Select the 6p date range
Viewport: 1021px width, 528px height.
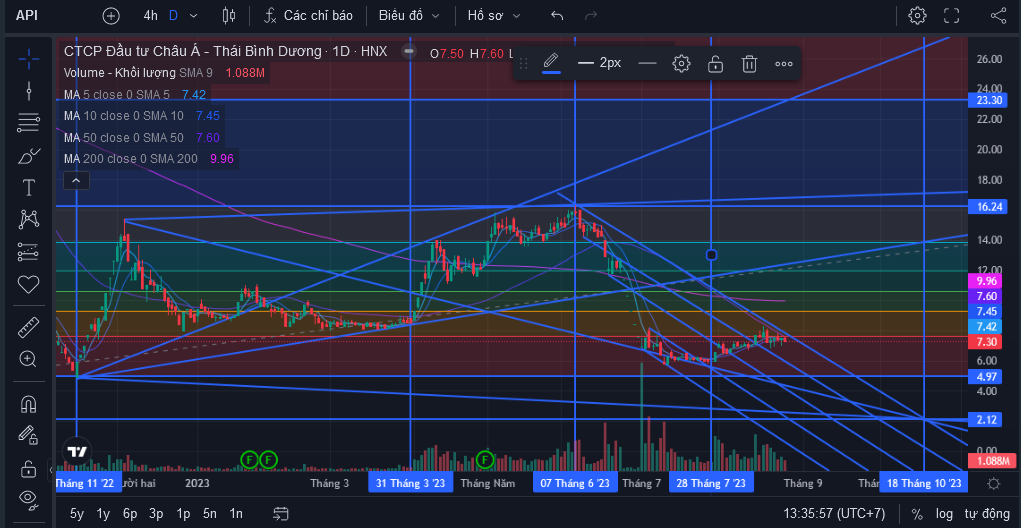coord(130,514)
